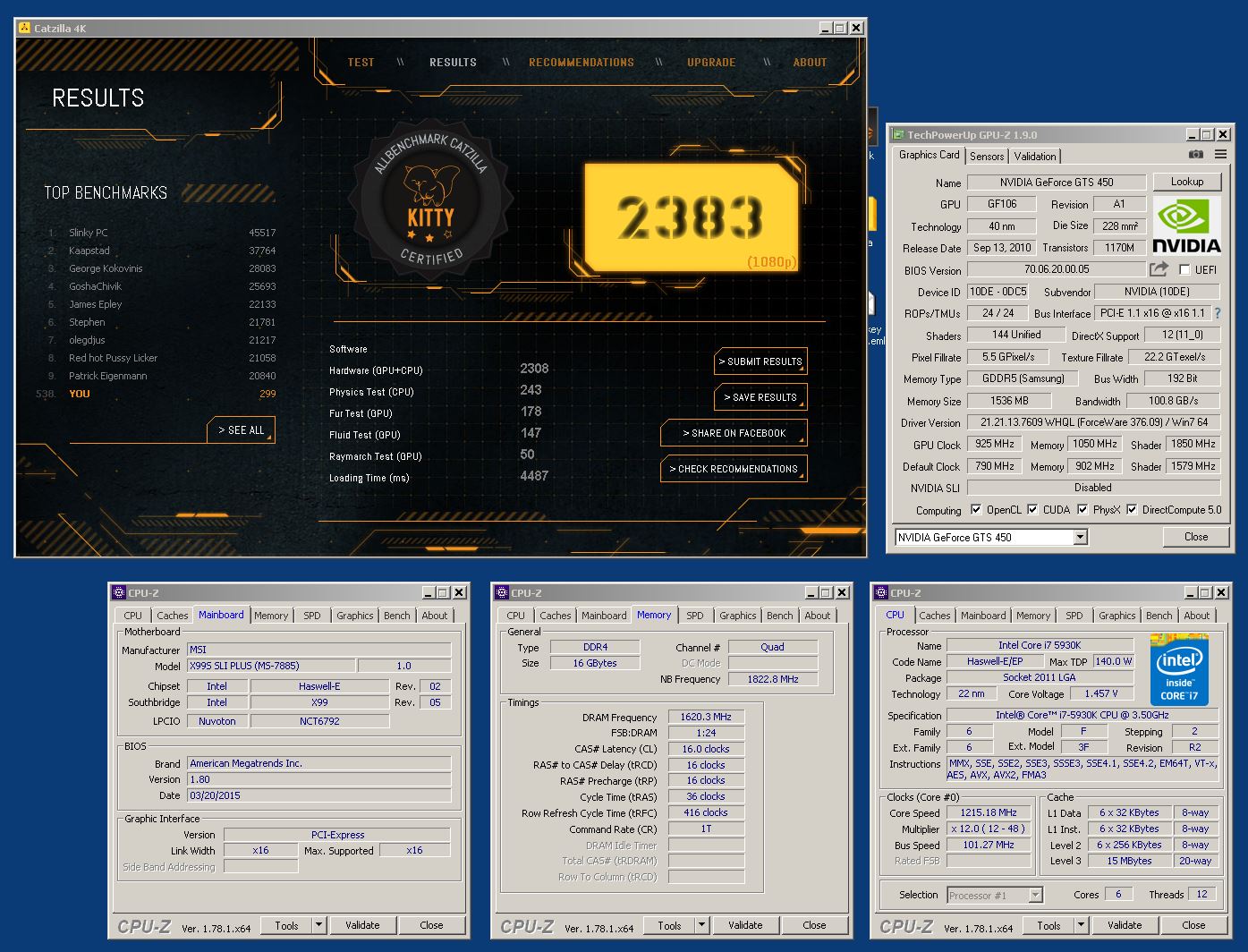
Task: Click the title bar icon of CPU-Z Mainboard window
Action: click(x=118, y=592)
